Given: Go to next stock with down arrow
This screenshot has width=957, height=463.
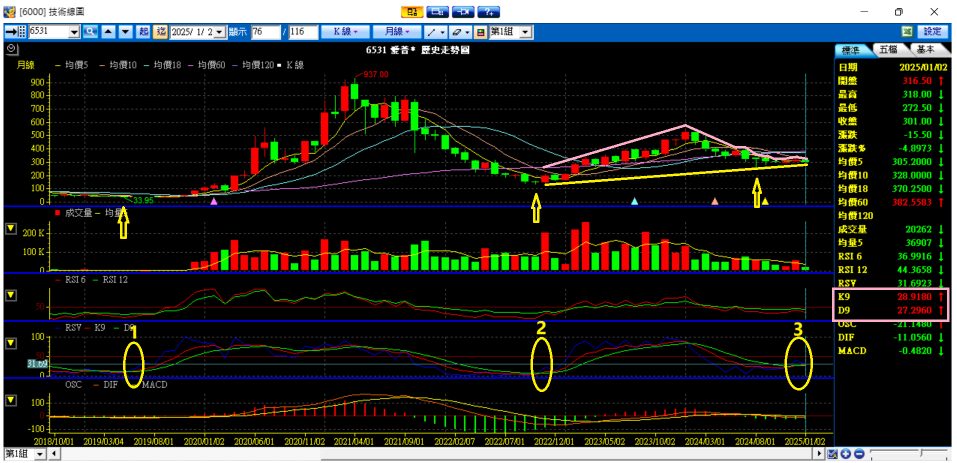Looking at the screenshot, I should click(124, 32).
